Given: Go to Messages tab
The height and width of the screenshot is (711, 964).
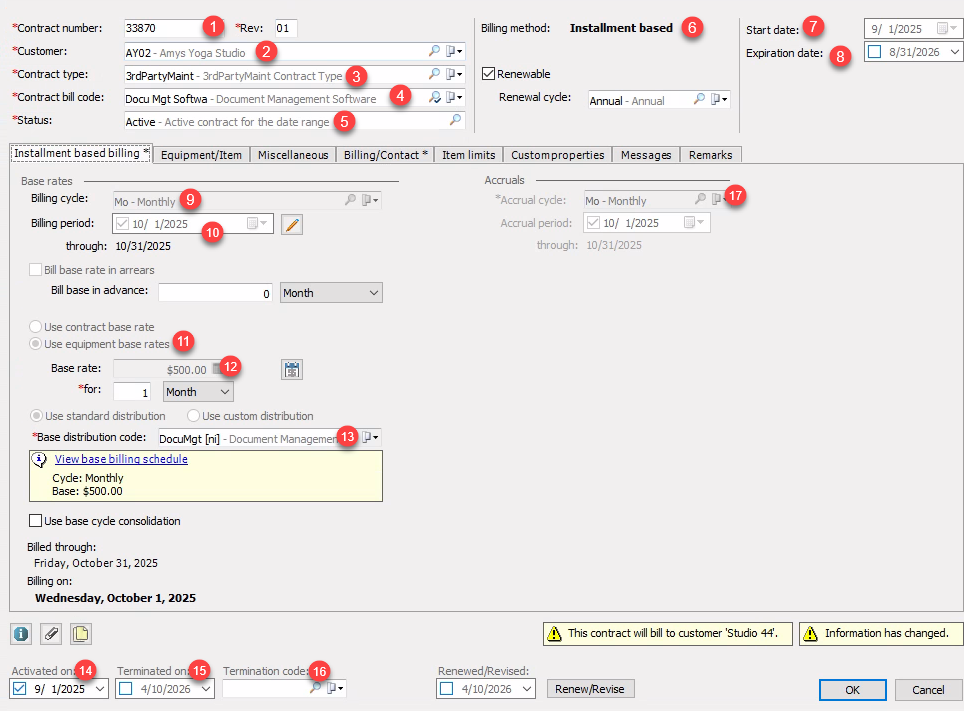Looking at the screenshot, I should (646, 155).
